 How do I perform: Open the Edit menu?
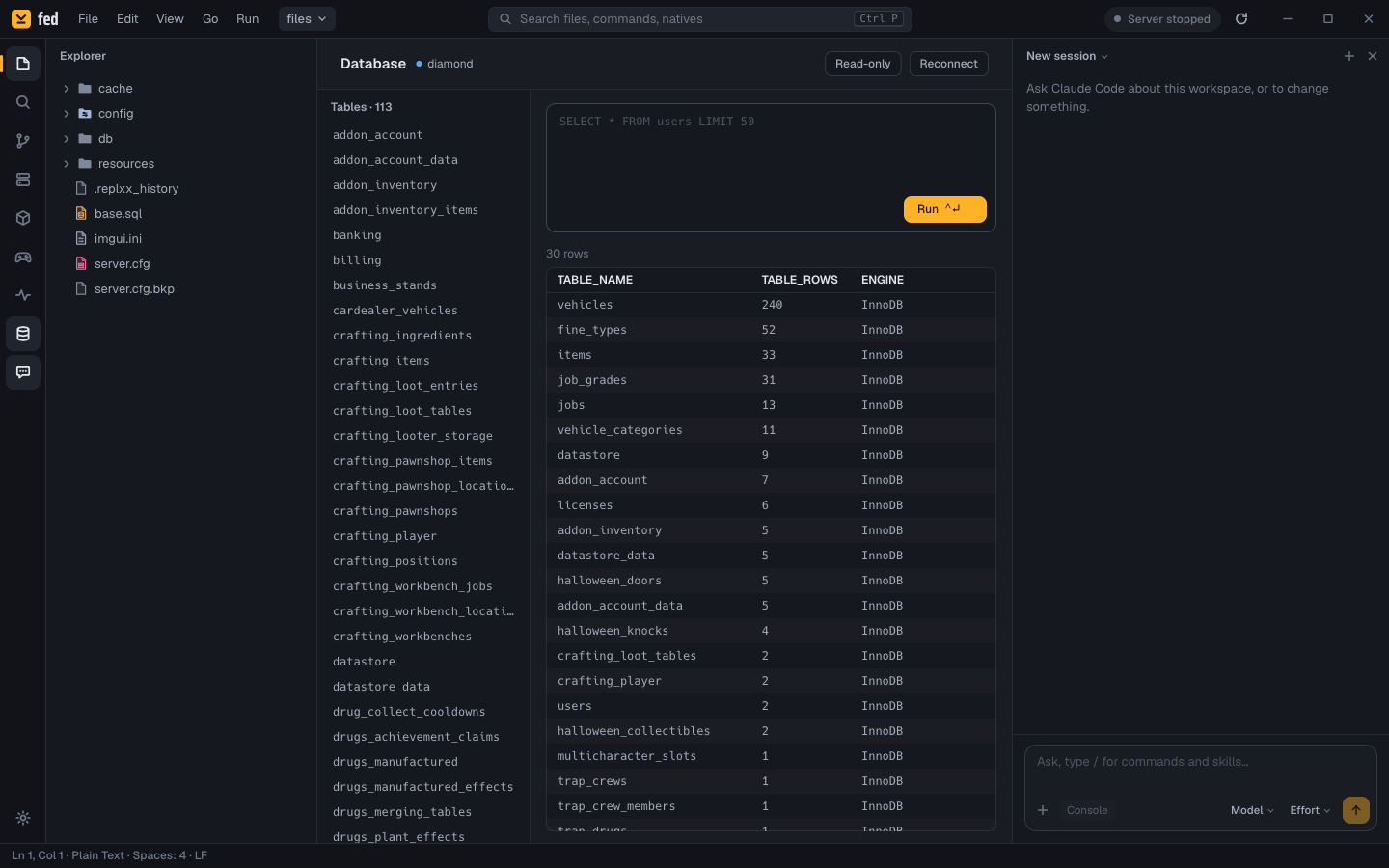(x=127, y=18)
